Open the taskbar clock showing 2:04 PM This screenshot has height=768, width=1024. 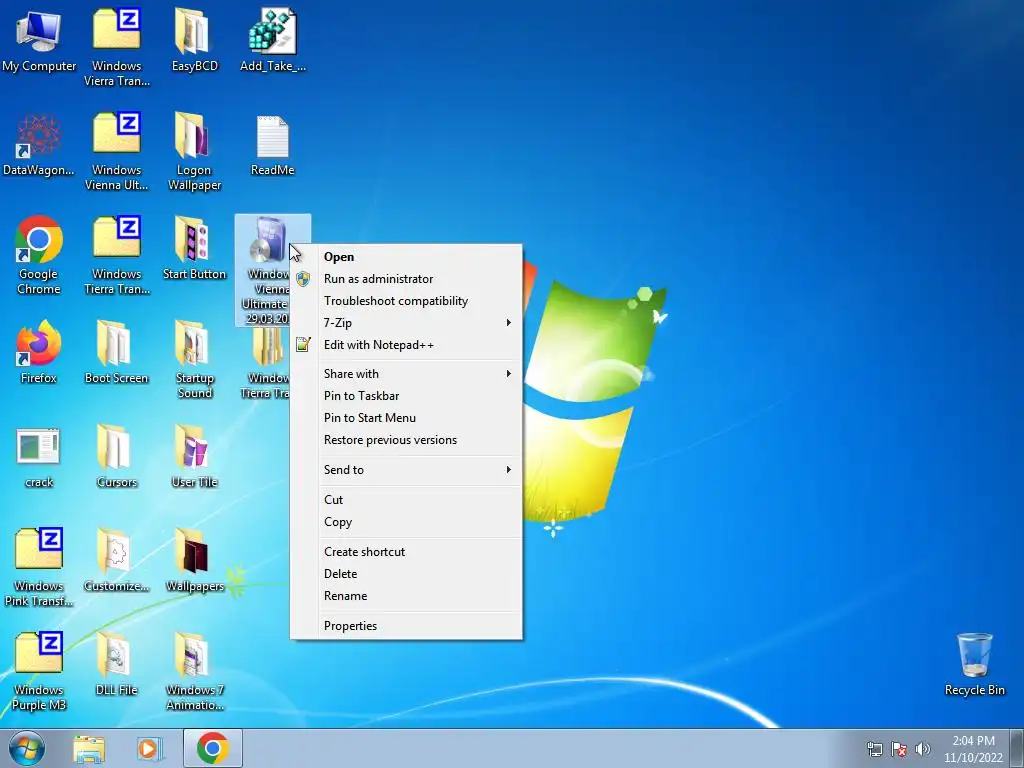coord(973,749)
